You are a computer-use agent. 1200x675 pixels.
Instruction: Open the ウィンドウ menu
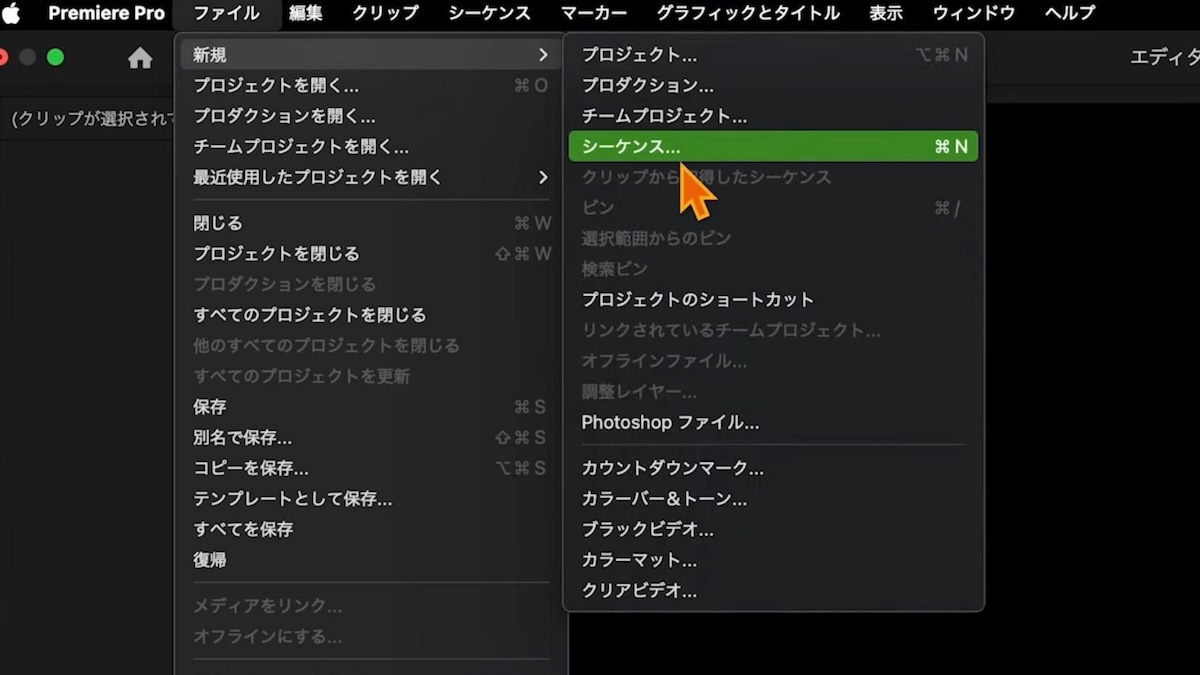[x=973, y=13]
